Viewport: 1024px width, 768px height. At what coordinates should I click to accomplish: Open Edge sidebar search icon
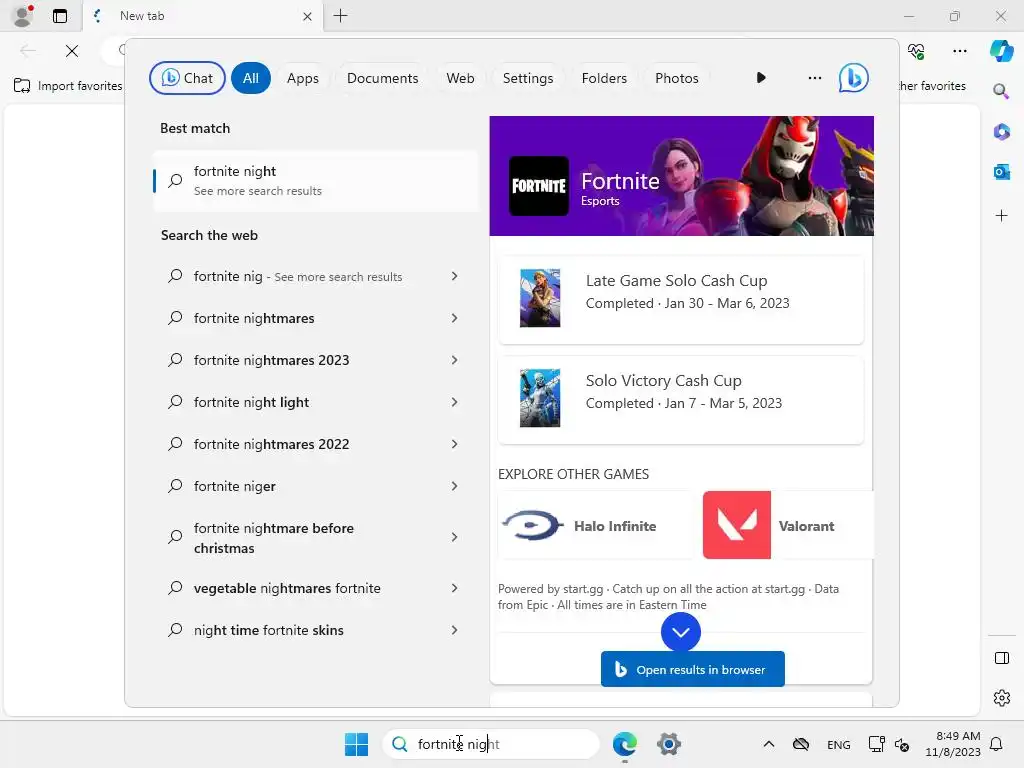[1001, 91]
